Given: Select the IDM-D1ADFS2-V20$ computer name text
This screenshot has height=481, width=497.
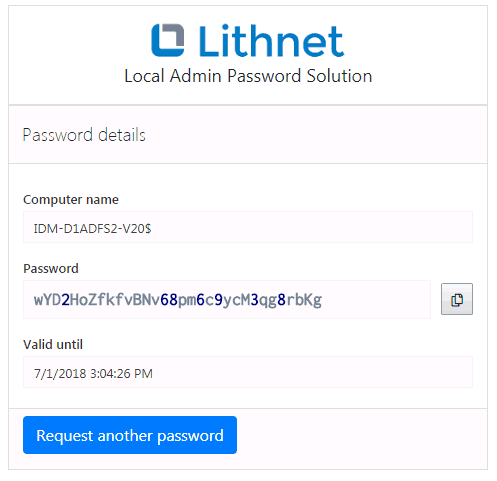Looking at the screenshot, I should [92, 229].
